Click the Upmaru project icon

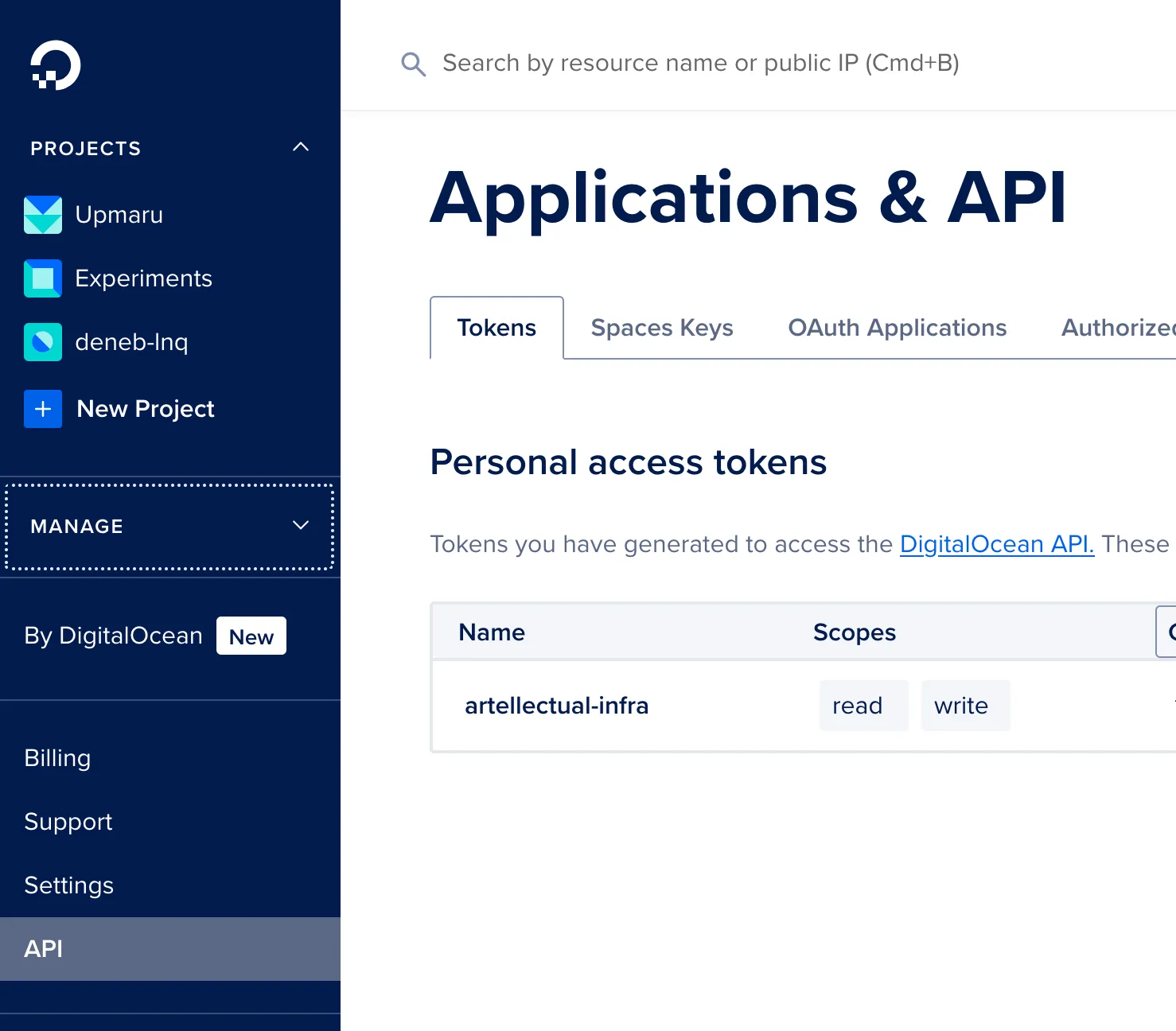point(43,215)
